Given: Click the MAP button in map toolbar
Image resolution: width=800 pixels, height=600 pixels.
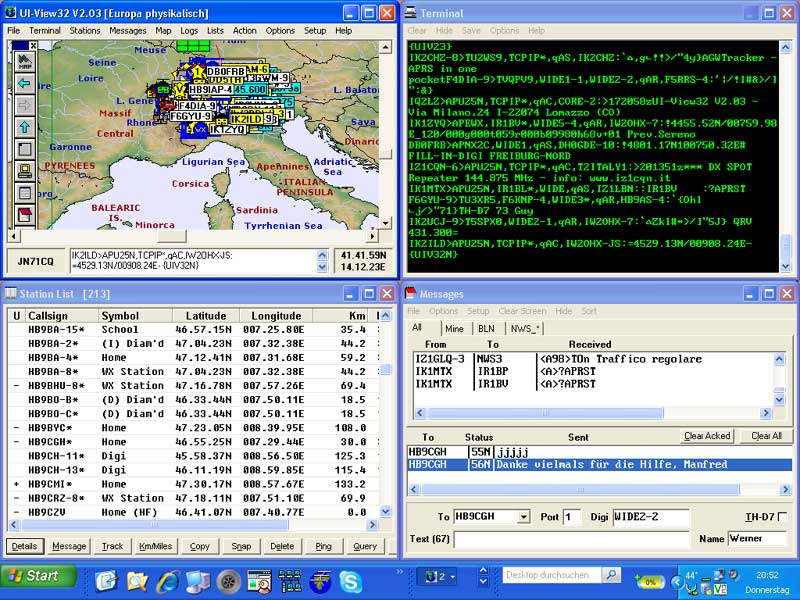Looking at the screenshot, I should (x=24, y=62).
